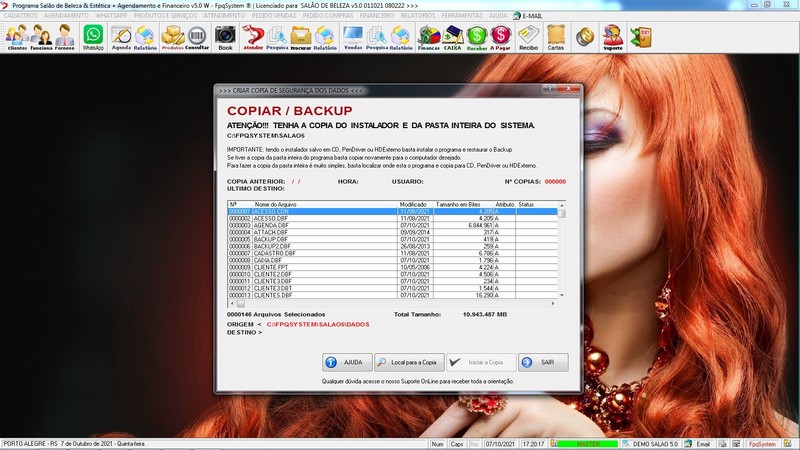The height and width of the screenshot is (450, 800).
Task: Open the Book camera icon
Action: pos(225,37)
